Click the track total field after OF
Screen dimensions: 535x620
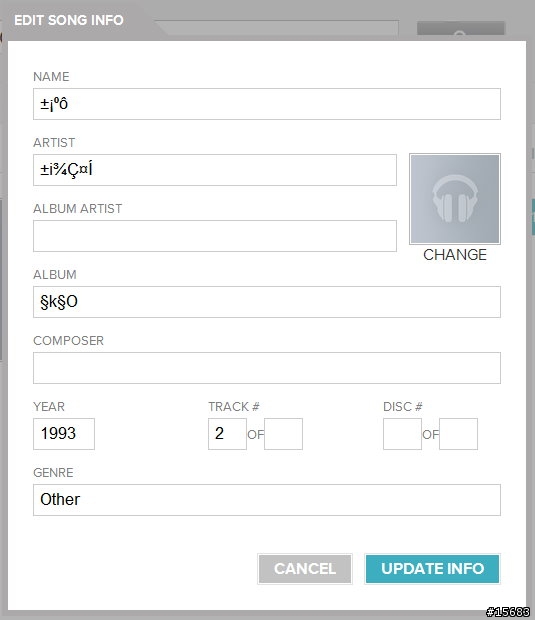point(284,434)
